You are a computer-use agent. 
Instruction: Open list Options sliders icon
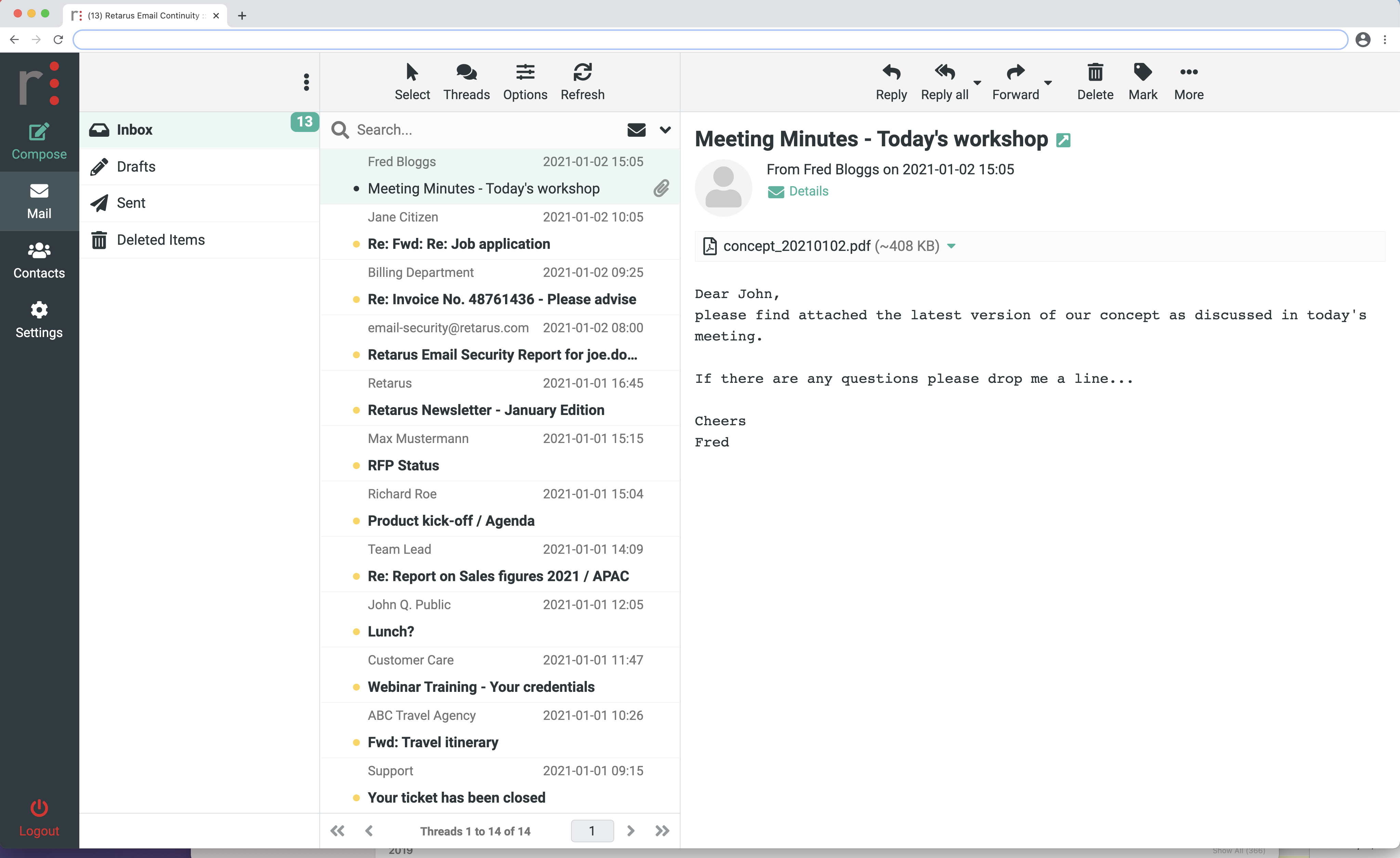coord(525,72)
